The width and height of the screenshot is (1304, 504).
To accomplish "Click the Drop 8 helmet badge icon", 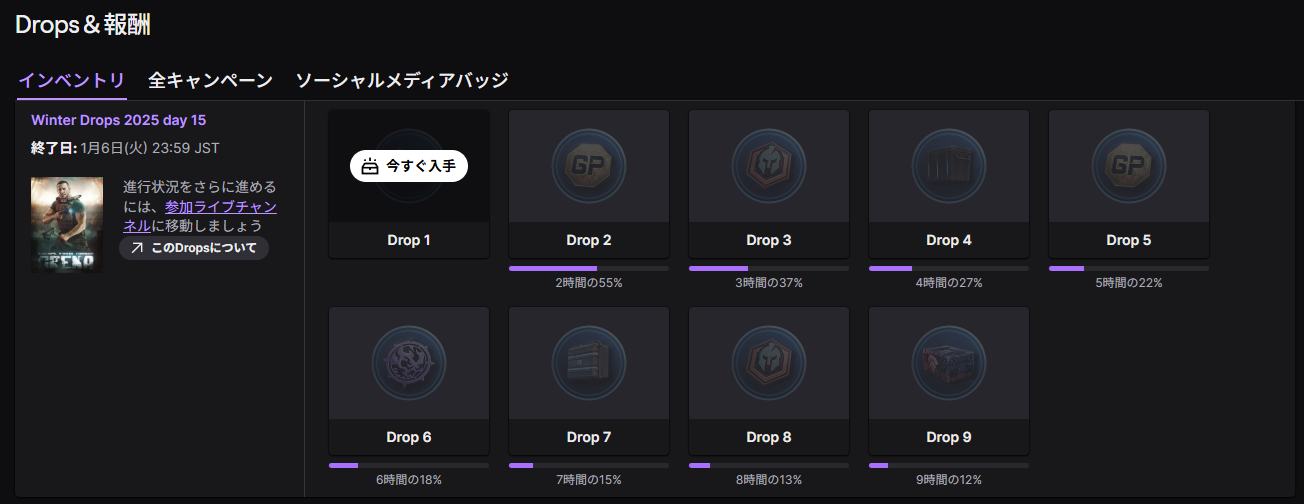I will 768,362.
